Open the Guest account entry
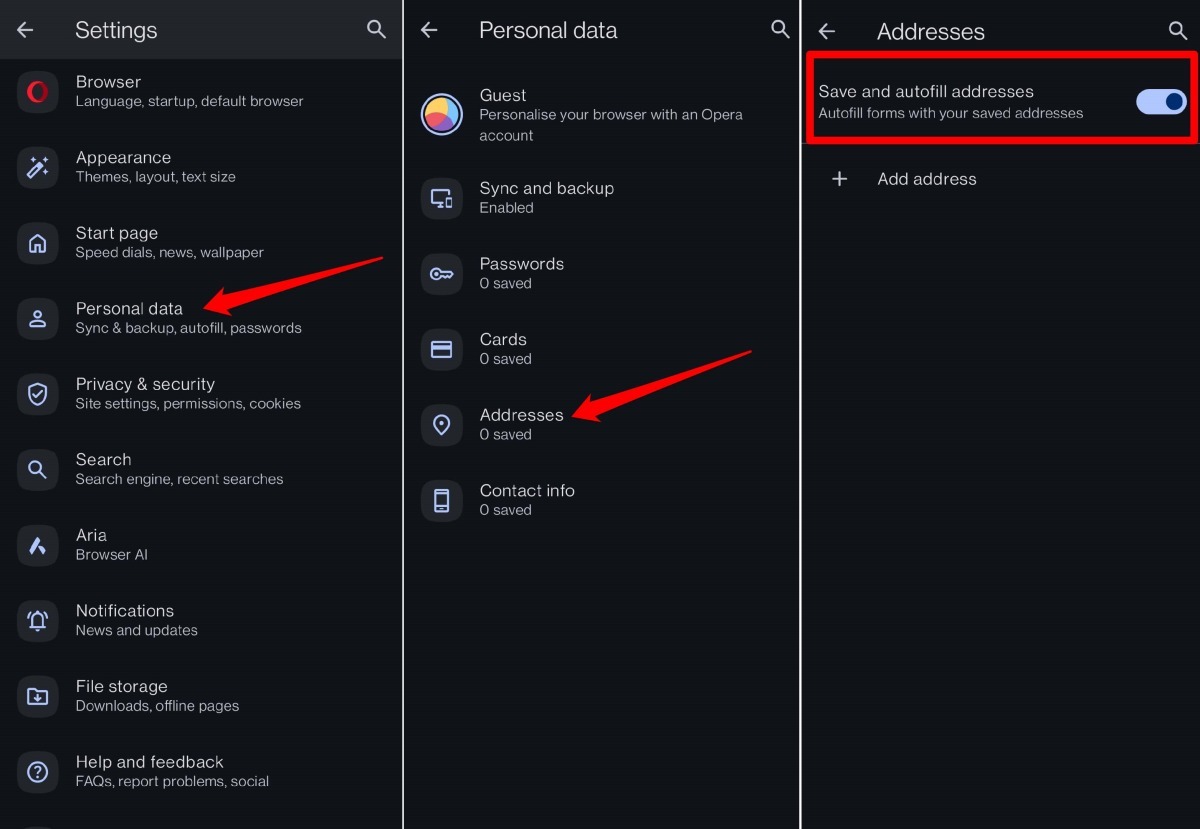Image resolution: width=1200 pixels, height=829 pixels. click(602, 114)
